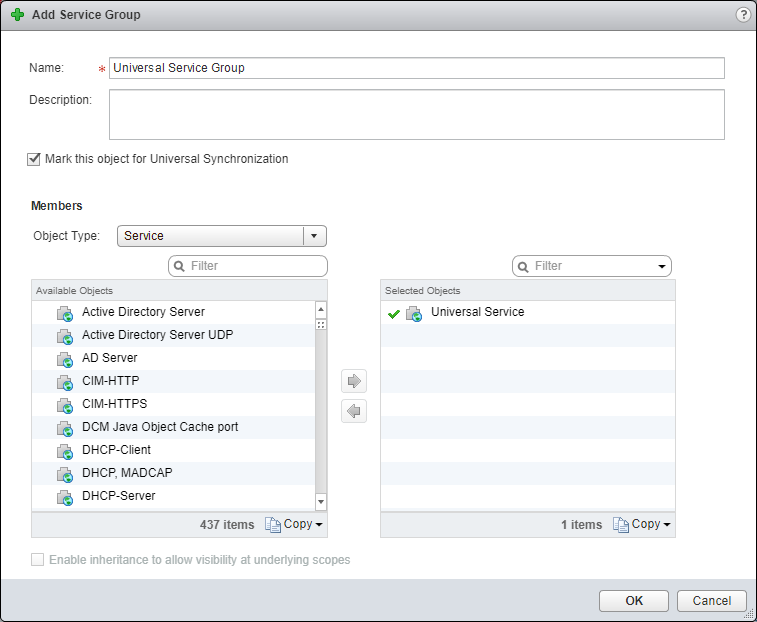This screenshot has height=622, width=757.
Task: Select AD Server in the available list
Action: click(x=110, y=358)
